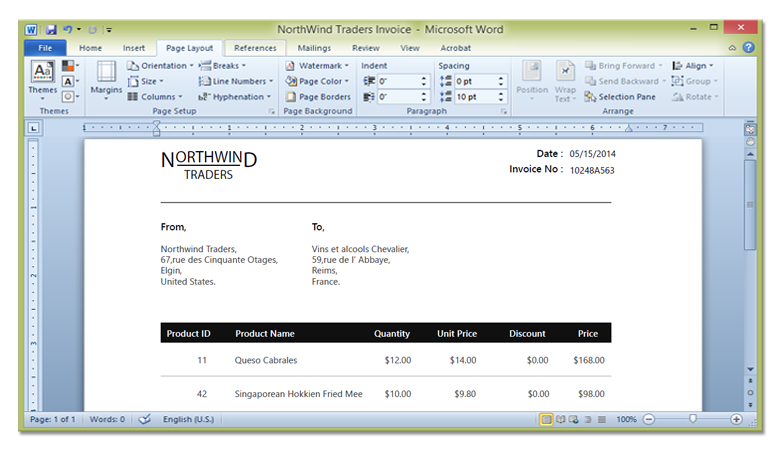Switch to the Review tab
780x451 pixels.
point(366,48)
